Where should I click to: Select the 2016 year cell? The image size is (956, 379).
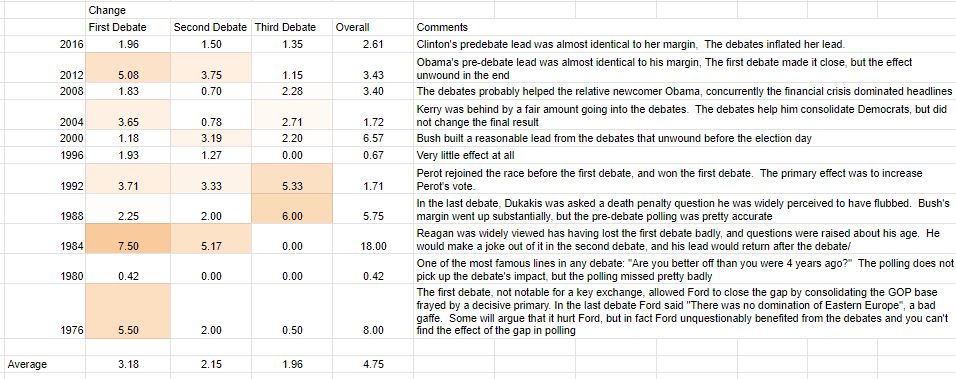(43, 44)
